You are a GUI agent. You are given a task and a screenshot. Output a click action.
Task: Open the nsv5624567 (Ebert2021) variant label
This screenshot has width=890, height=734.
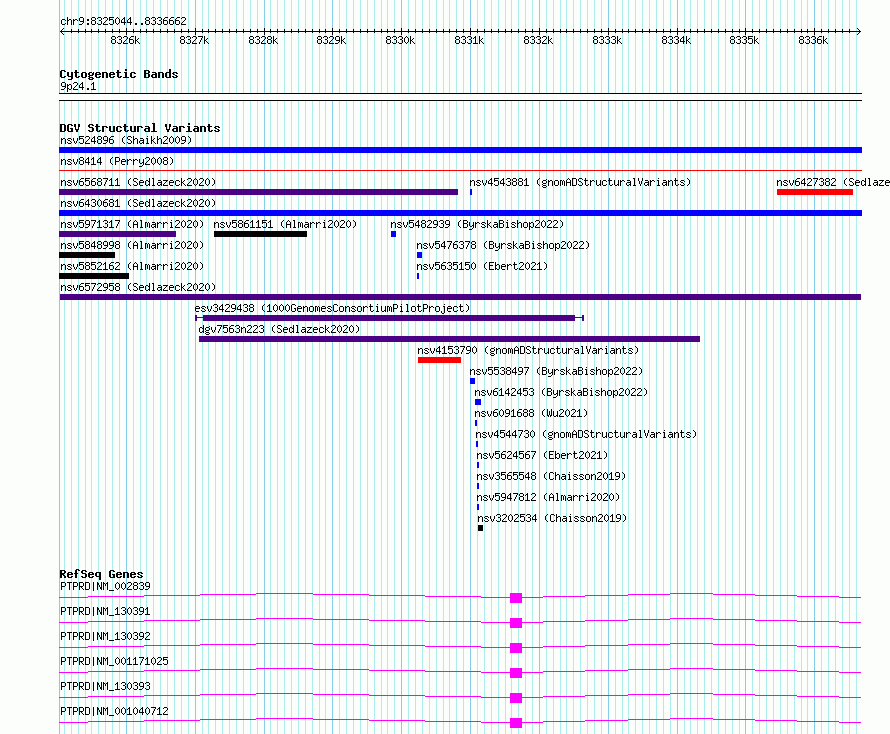click(542, 455)
